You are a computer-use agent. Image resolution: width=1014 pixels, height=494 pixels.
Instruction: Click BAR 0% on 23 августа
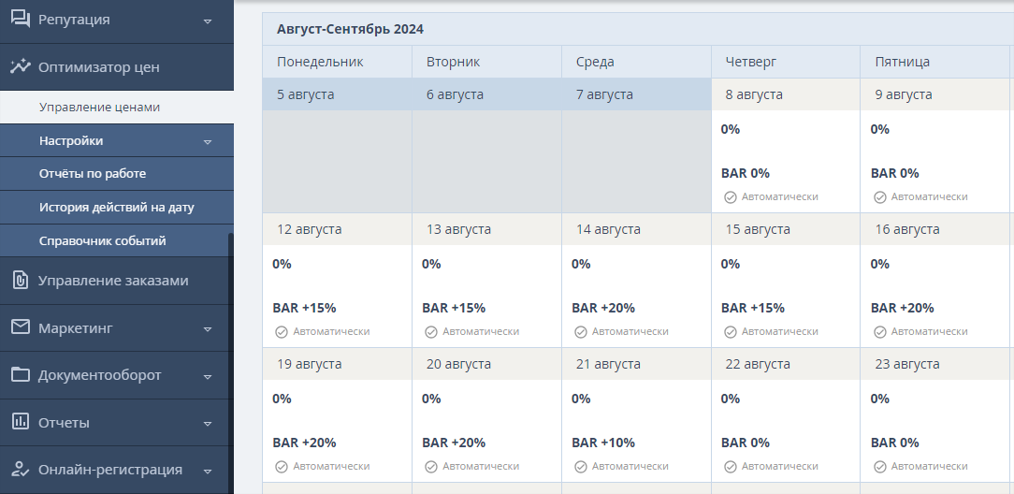pyautogui.click(x=894, y=443)
